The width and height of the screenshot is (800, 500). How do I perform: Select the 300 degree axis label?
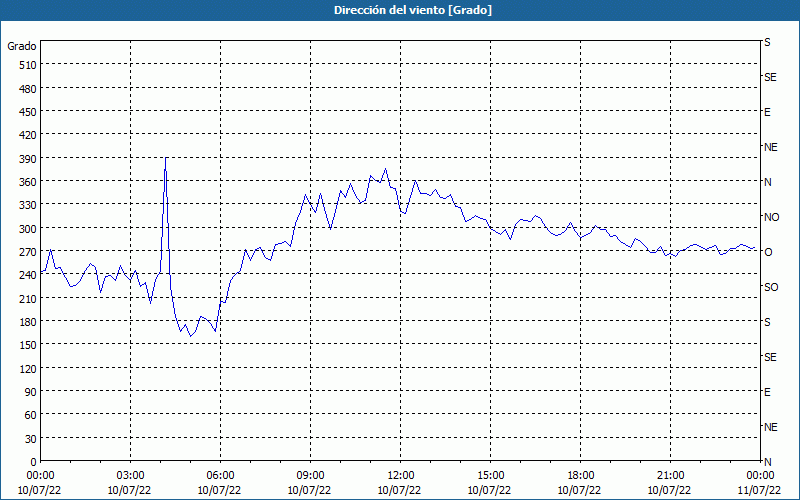[x=28, y=229]
